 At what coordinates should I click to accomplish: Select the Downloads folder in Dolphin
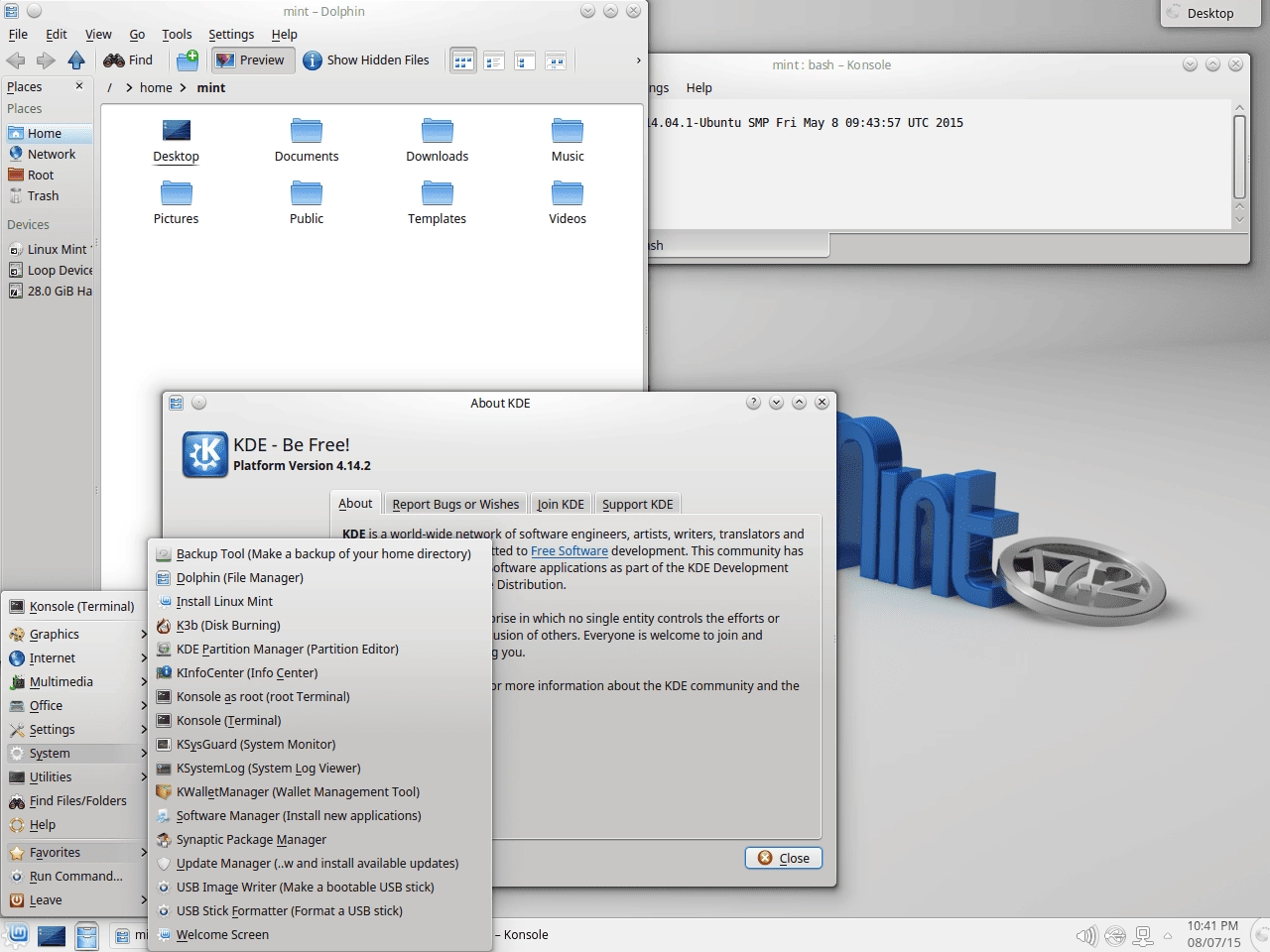pyautogui.click(x=437, y=140)
